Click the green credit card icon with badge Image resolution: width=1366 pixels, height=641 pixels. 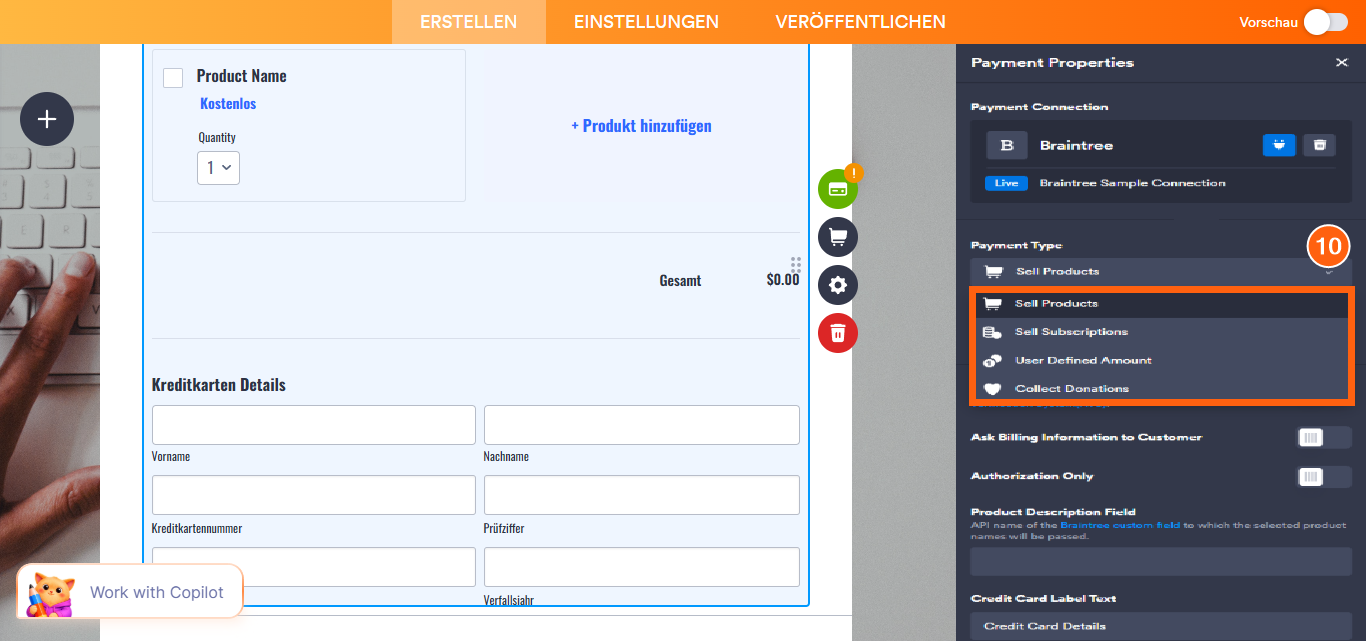[837, 188]
